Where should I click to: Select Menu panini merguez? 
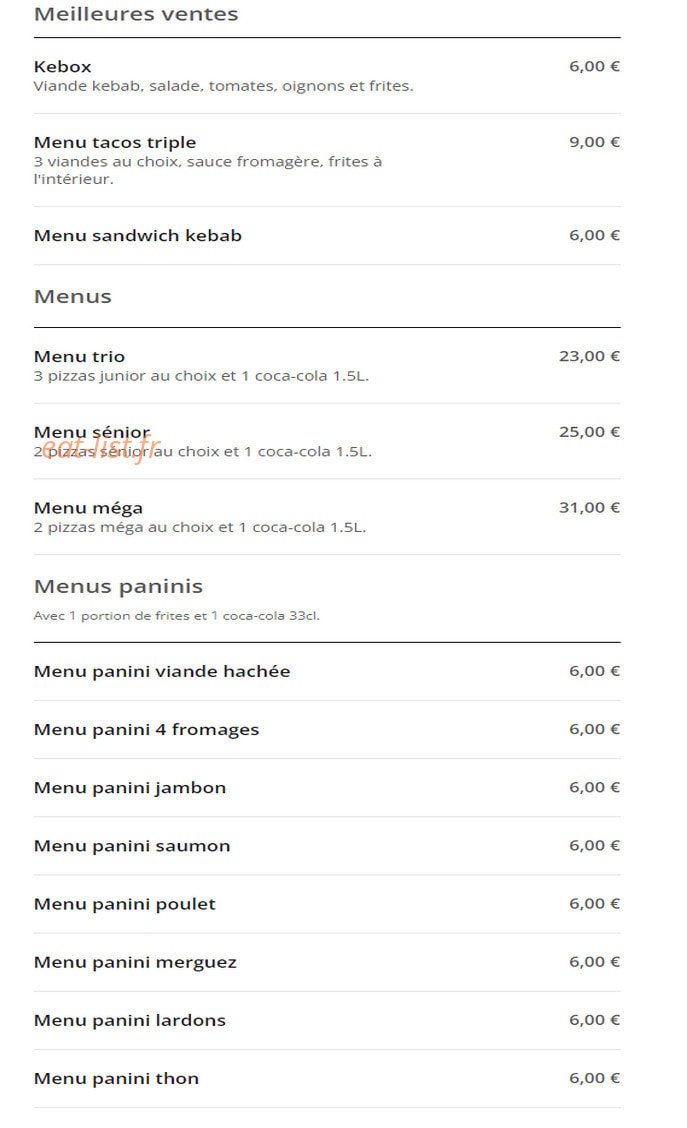tap(327, 963)
